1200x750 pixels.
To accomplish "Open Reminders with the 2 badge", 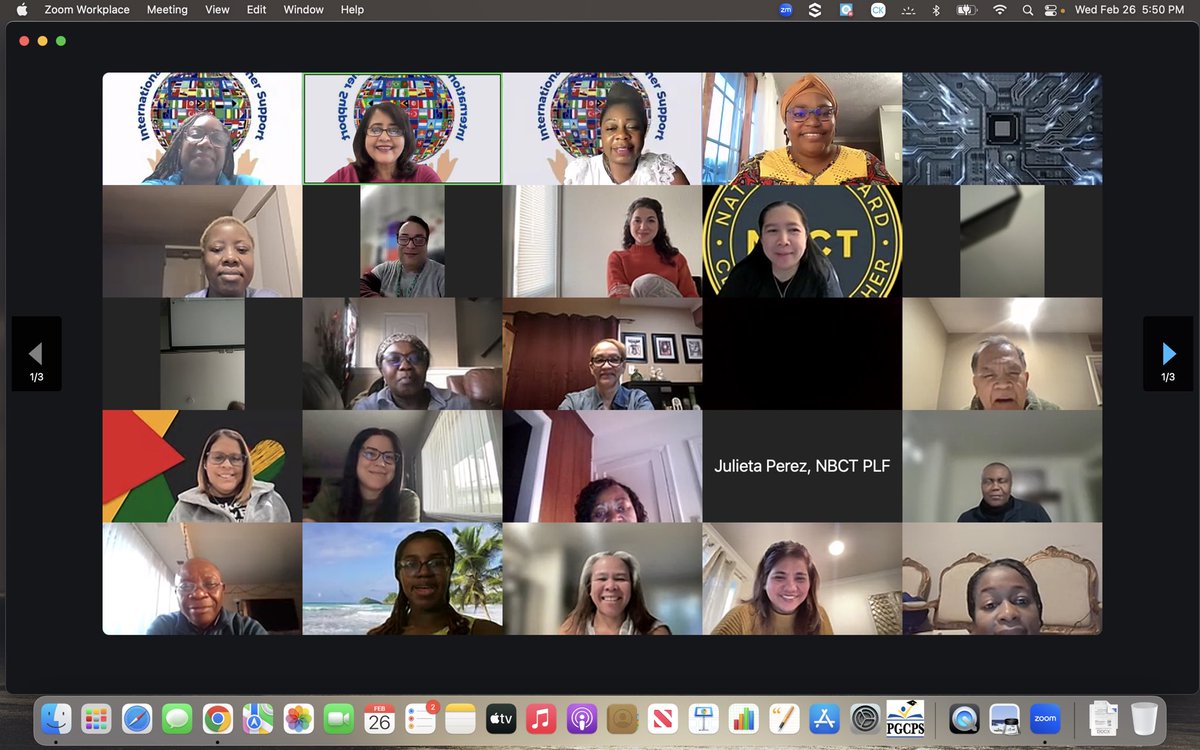I will [420, 718].
